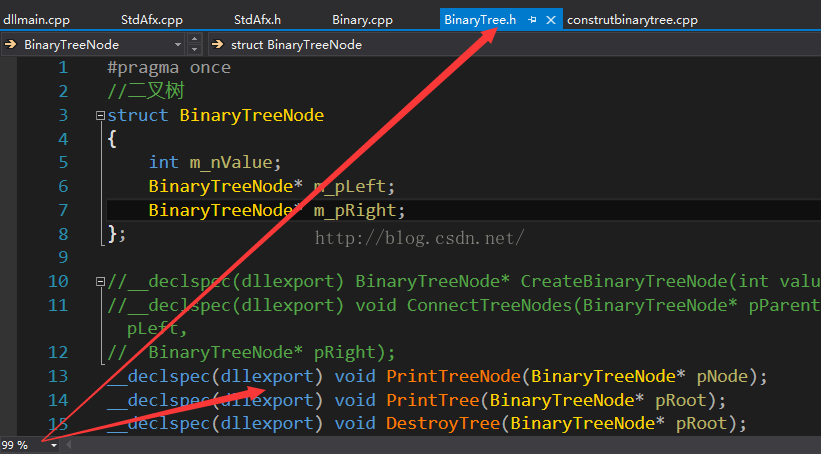Pin the BinaryTree.h tab

(x=532, y=20)
